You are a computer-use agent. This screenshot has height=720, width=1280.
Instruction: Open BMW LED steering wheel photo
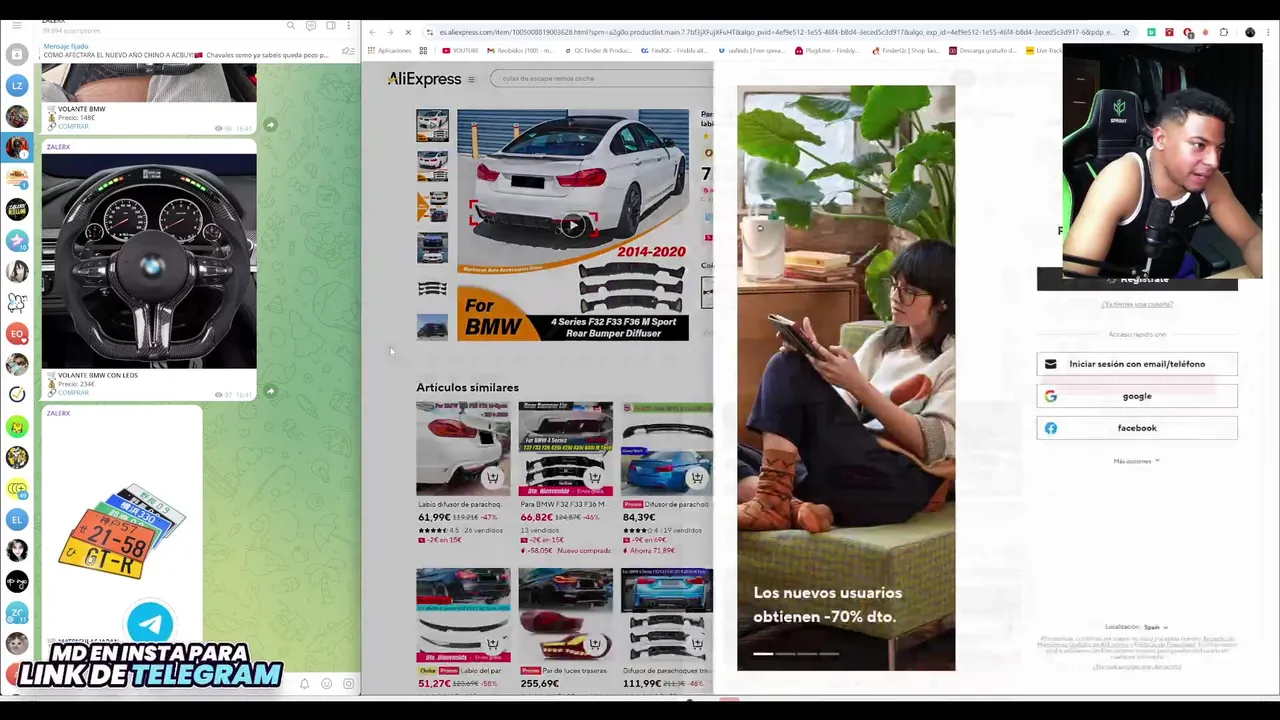pyautogui.click(x=149, y=260)
